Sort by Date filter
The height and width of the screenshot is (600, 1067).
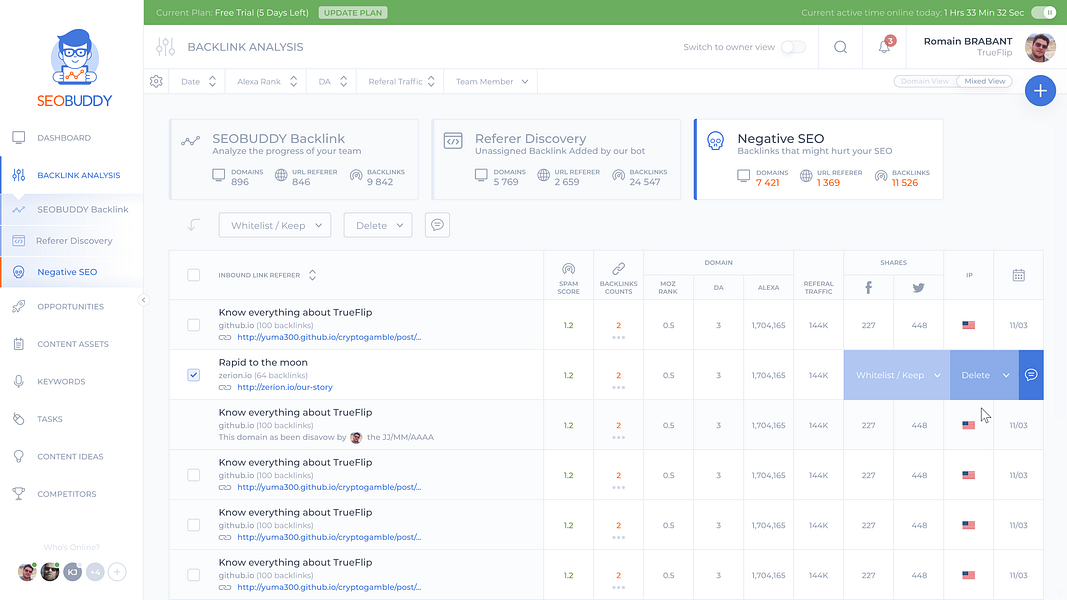pos(198,81)
